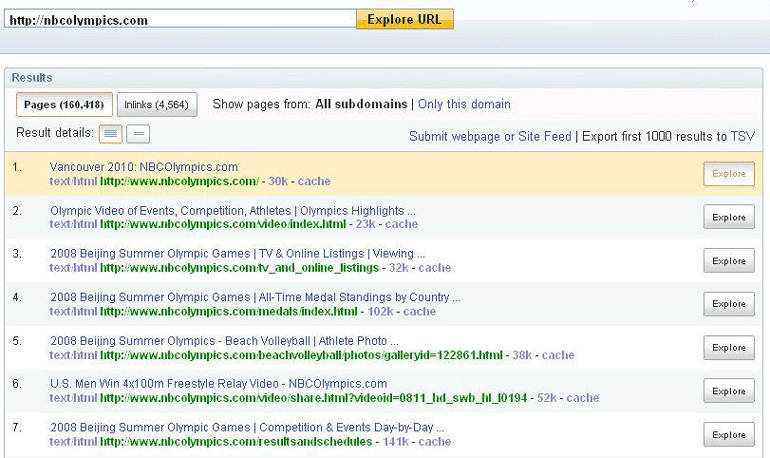Click the 141k size text
Viewport: 770px width, 458px height.
click(396, 442)
